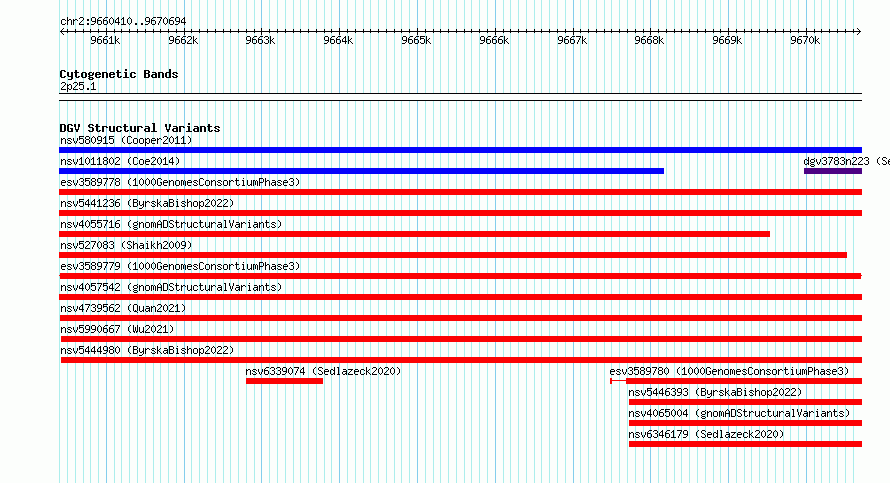This screenshot has height=483, width=890.
Task: Select the red nsv4057542 feature bar
Action: pos(460,297)
